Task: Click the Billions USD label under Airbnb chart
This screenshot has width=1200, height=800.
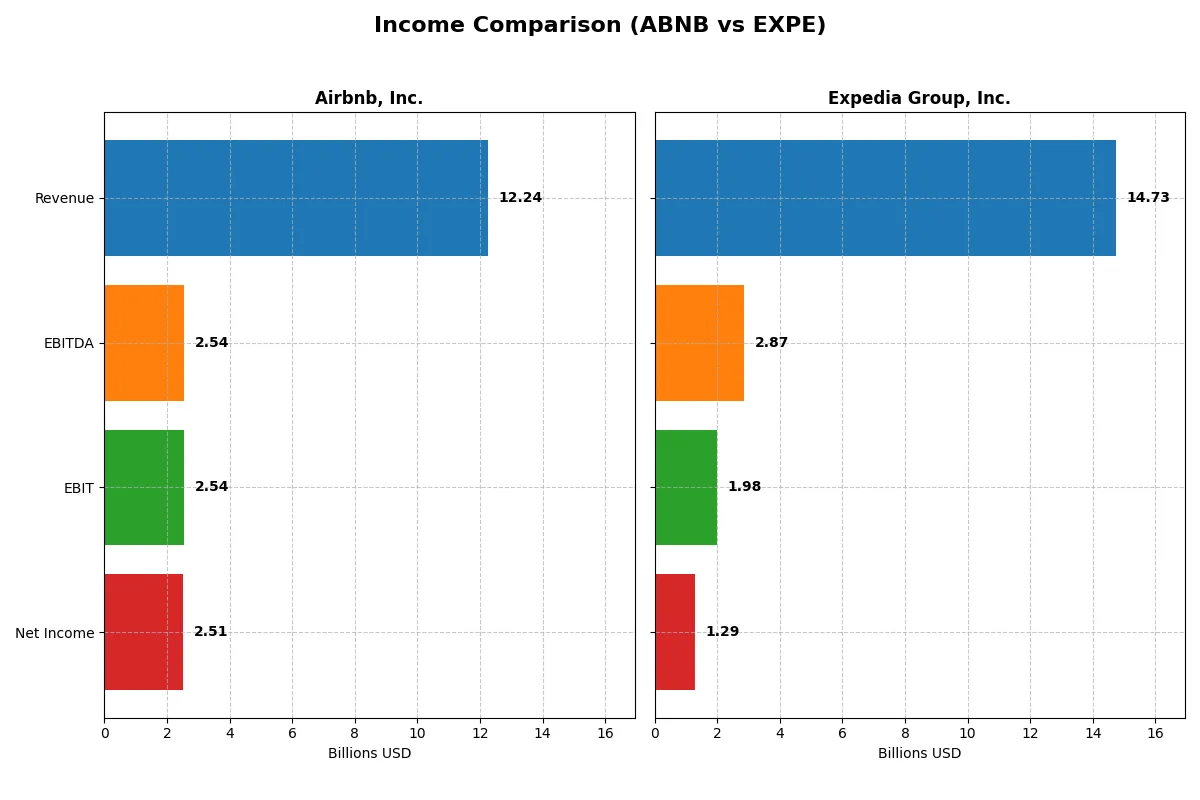Action: tap(369, 753)
